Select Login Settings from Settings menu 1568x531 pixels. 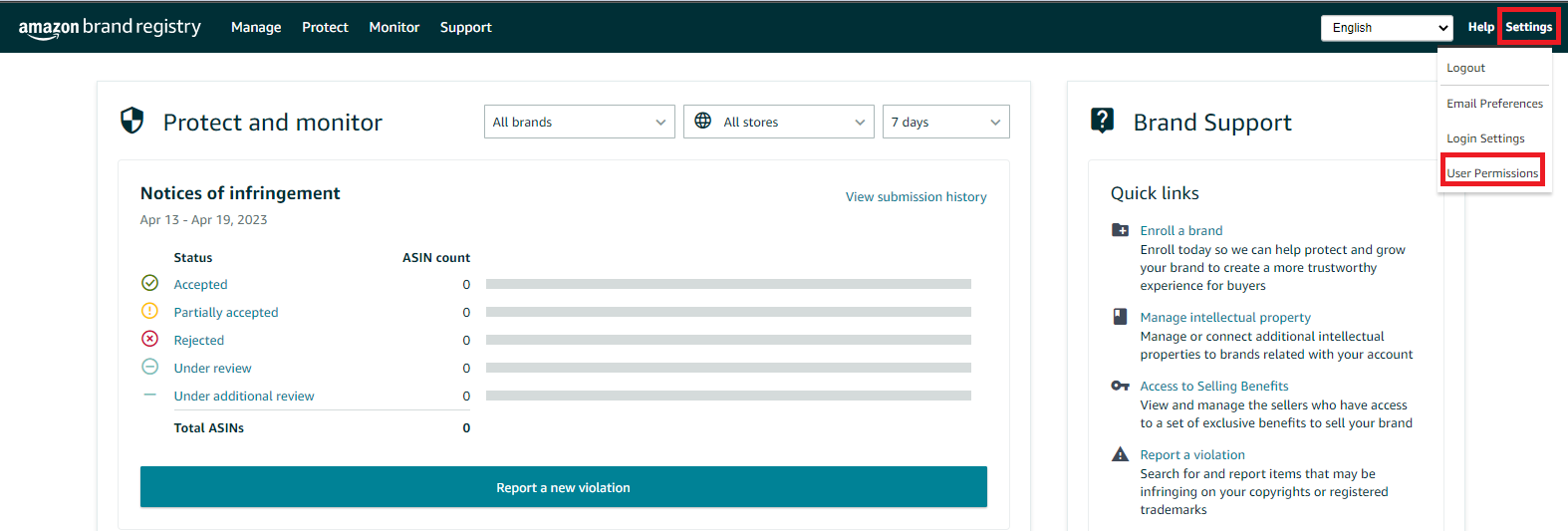point(1485,138)
